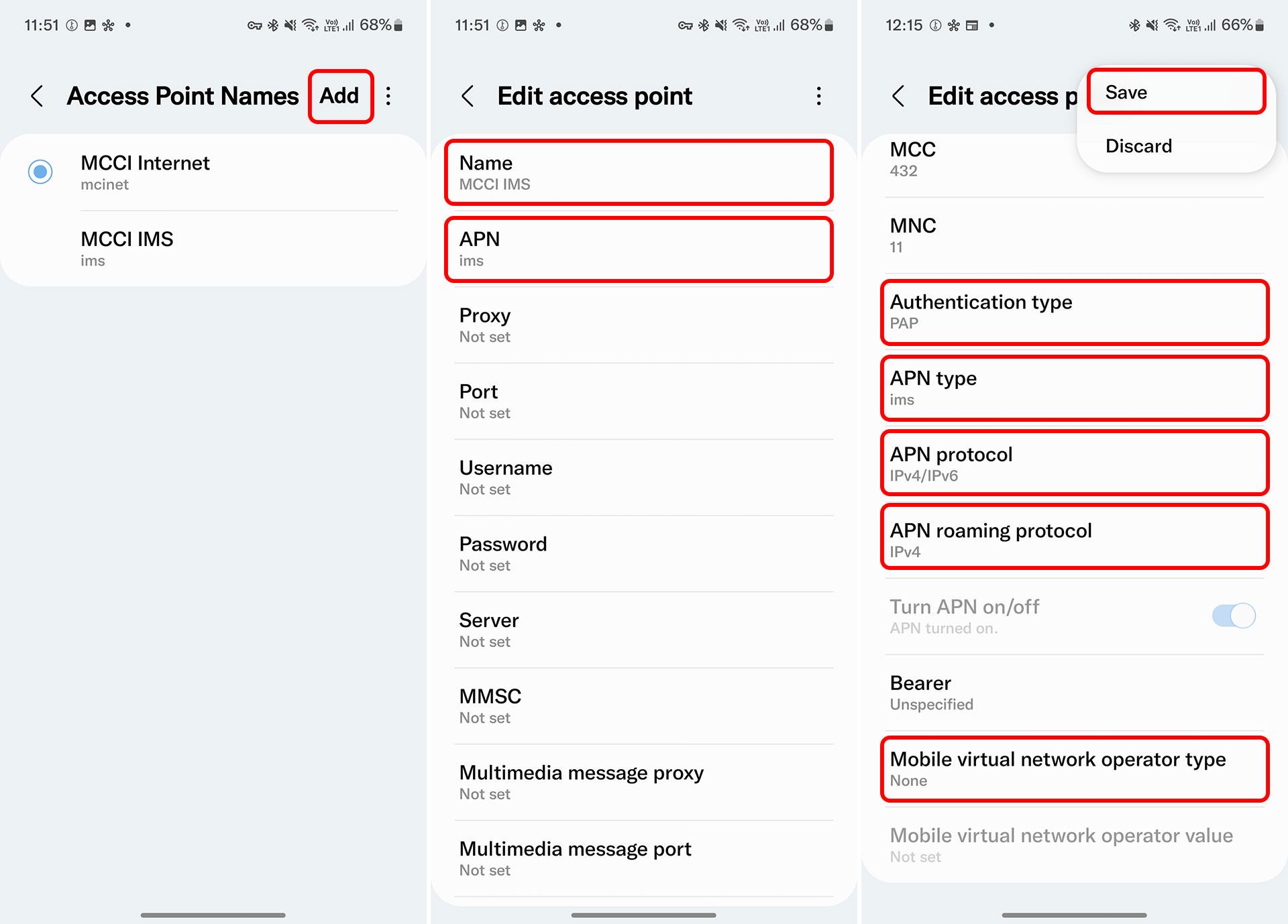Screen dimensions: 1288x924
Task: Open three-dot menu beside Add button
Action: coord(388,96)
